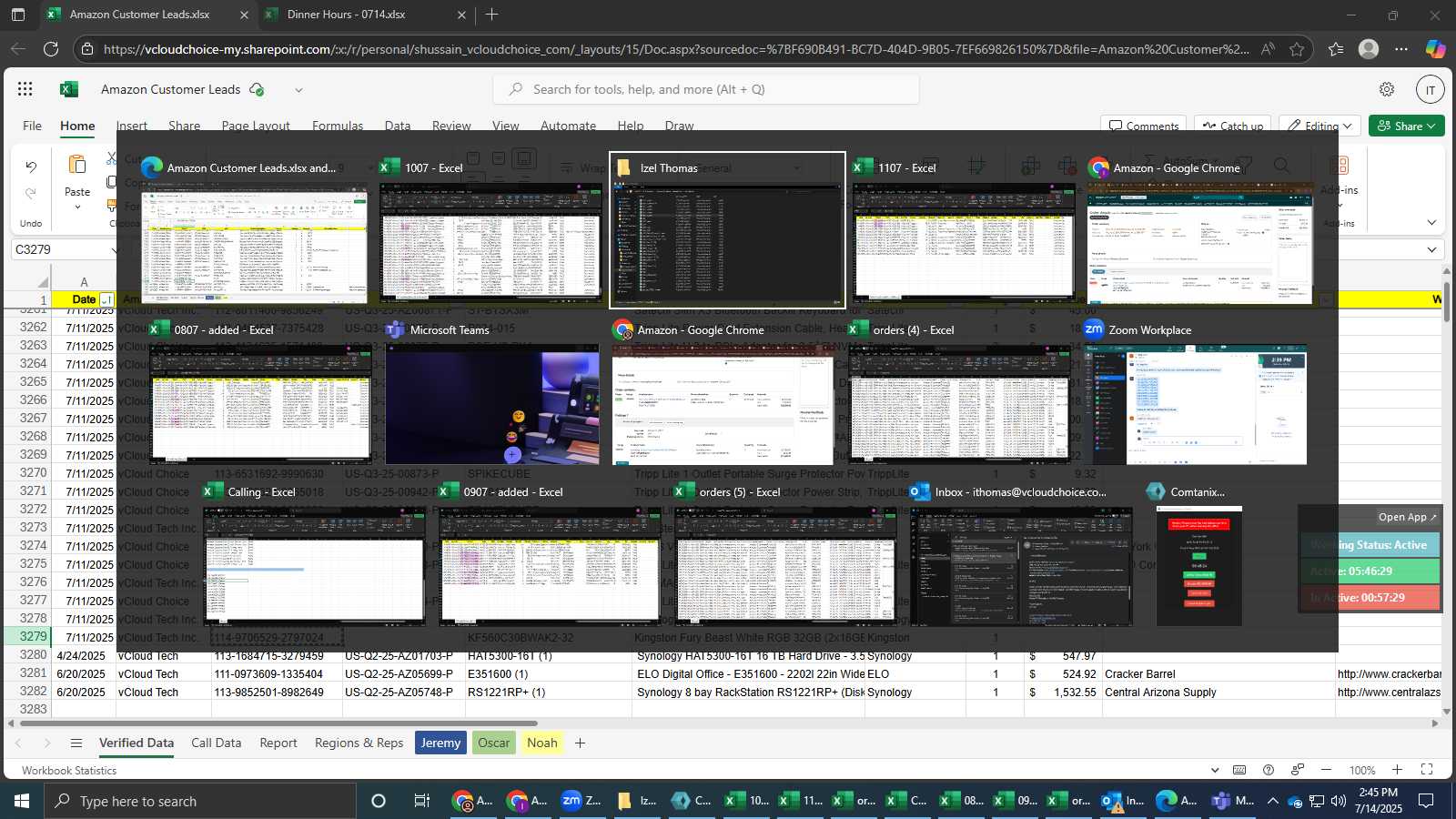The image size is (1456, 819).
Task: Click the 100% zoom level
Action: point(1362,770)
